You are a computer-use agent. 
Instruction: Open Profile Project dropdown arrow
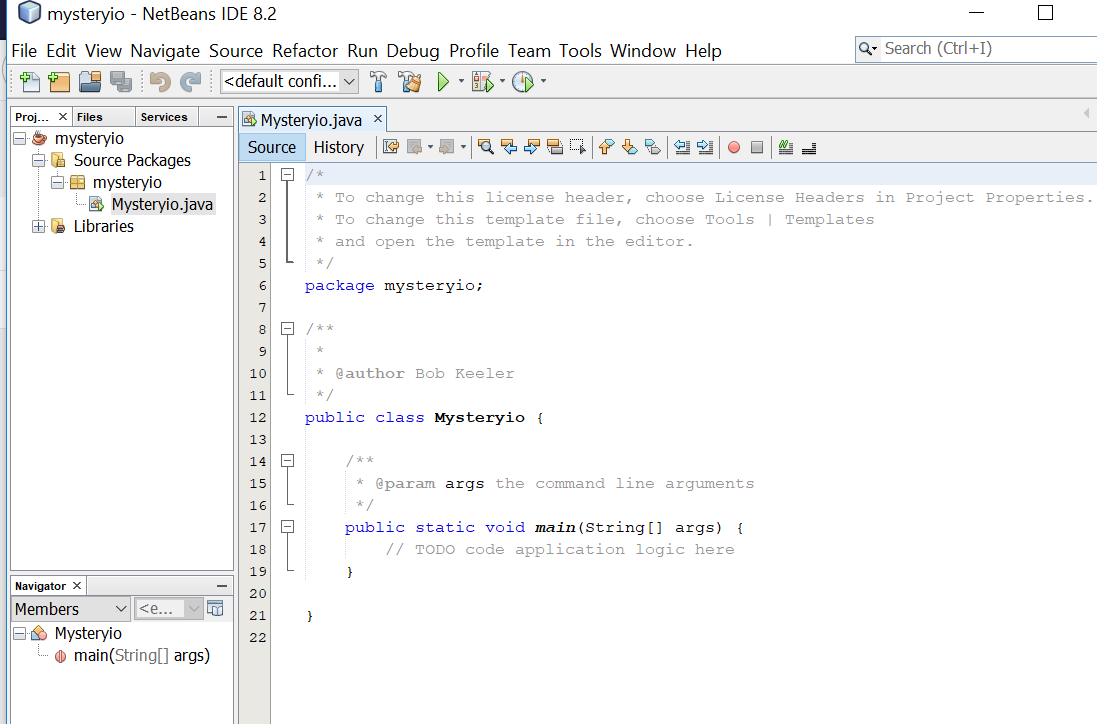(543, 82)
